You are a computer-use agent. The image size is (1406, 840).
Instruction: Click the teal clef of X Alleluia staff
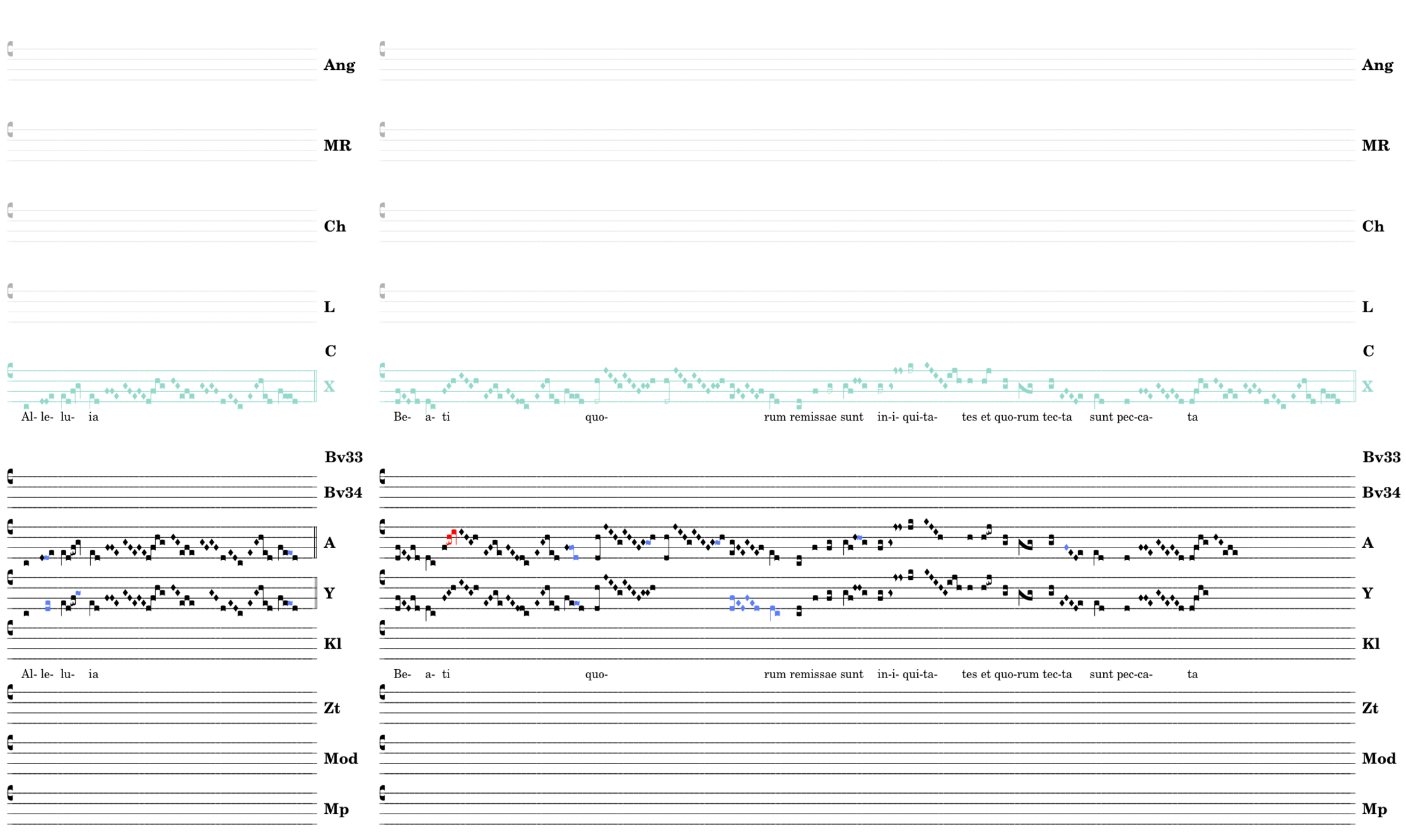coord(10,371)
